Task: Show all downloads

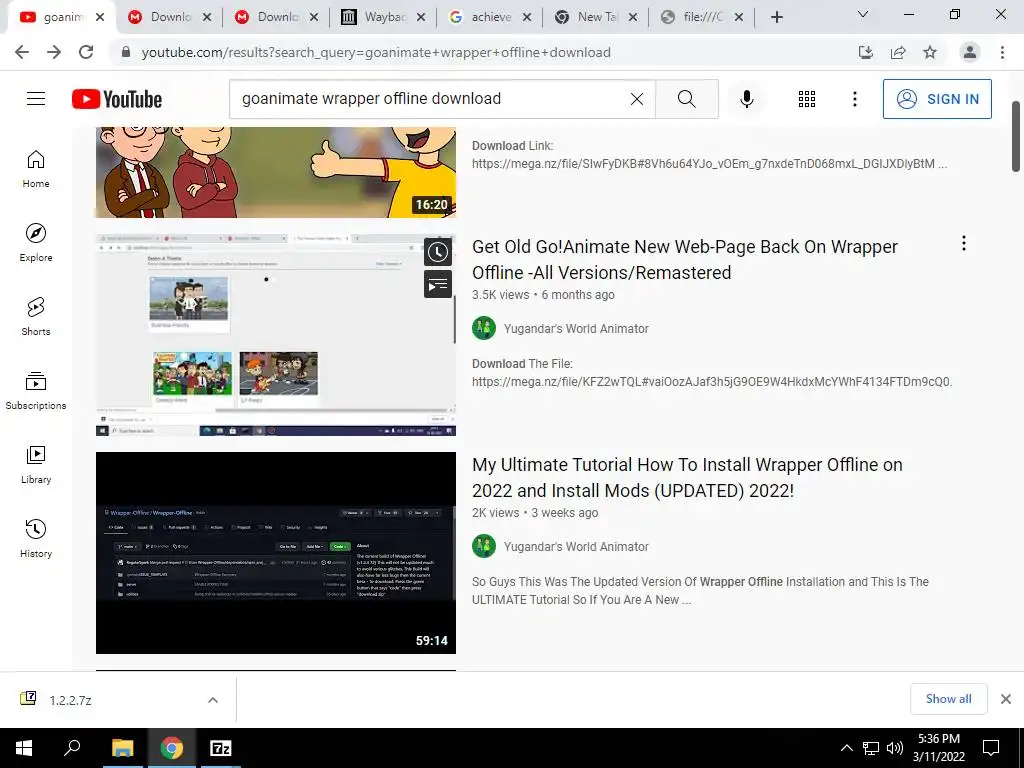Action: point(948,699)
